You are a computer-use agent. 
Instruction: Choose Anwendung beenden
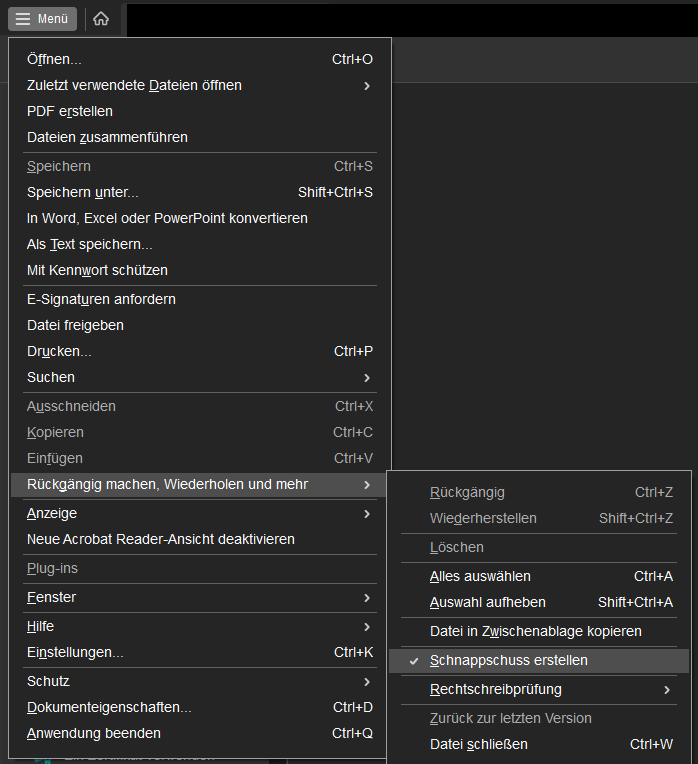pyautogui.click(x=200, y=733)
